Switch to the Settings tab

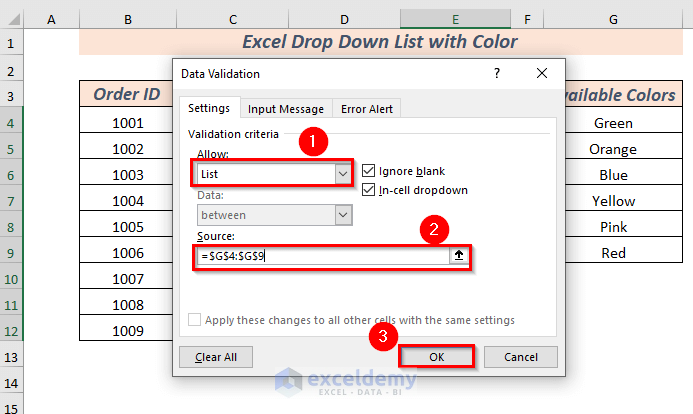tap(209, 108)
